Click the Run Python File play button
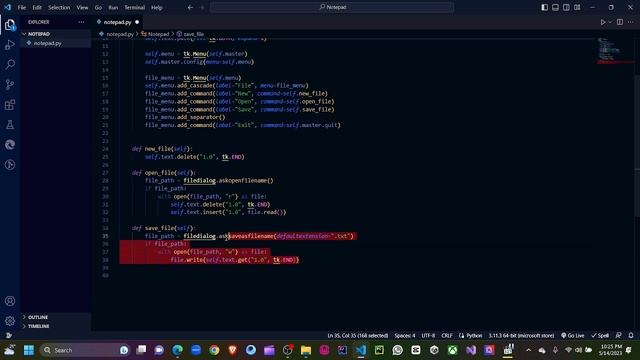The height and width of the screenshot is (360, 640). 602,22
